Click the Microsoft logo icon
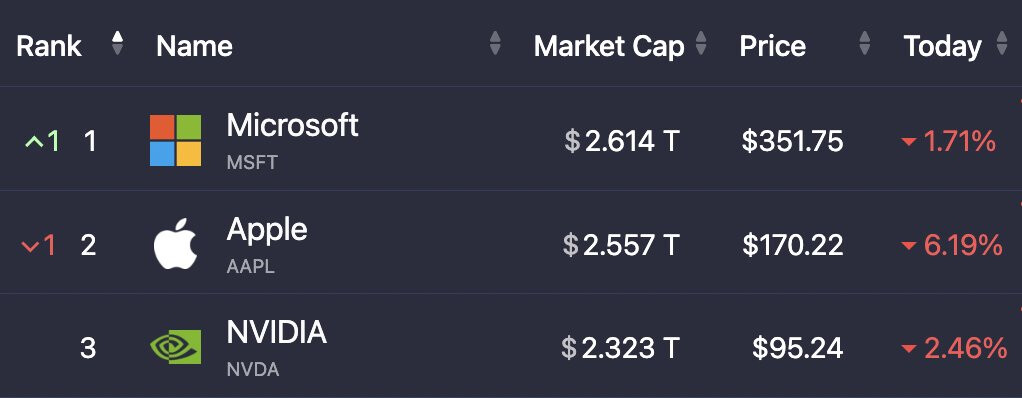 click(x=175, y=140)
